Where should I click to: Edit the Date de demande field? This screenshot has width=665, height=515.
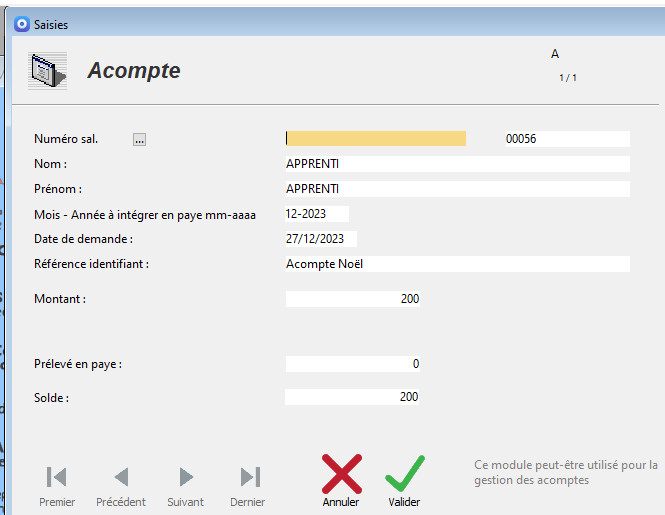coord(321,239)
